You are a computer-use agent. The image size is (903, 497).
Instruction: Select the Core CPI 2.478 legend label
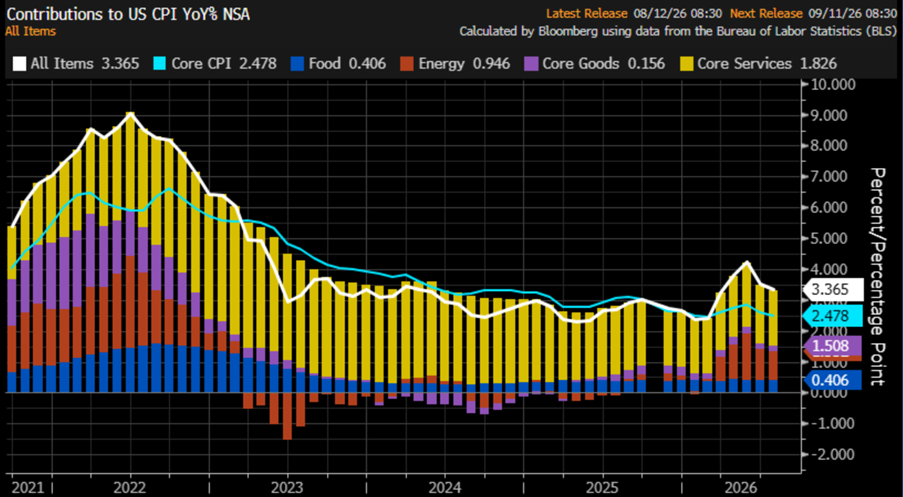click(x=223, y=63)
